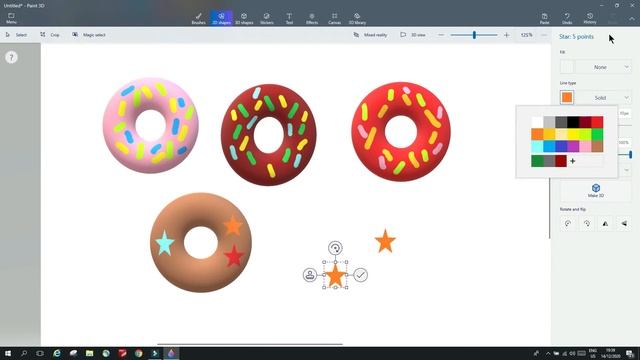Click the 125% zoom value

[x=527, y=35]
